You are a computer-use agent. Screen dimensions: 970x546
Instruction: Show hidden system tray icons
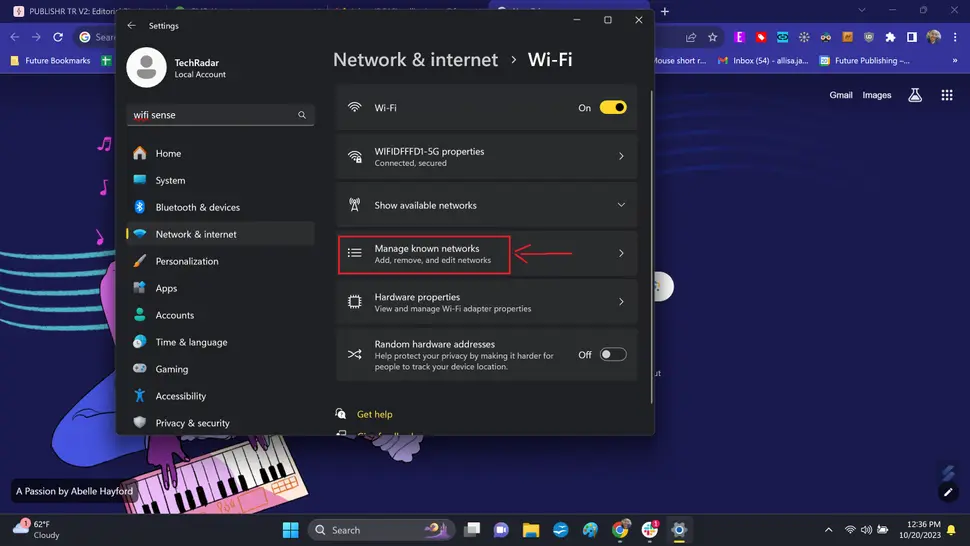point(828,530)
